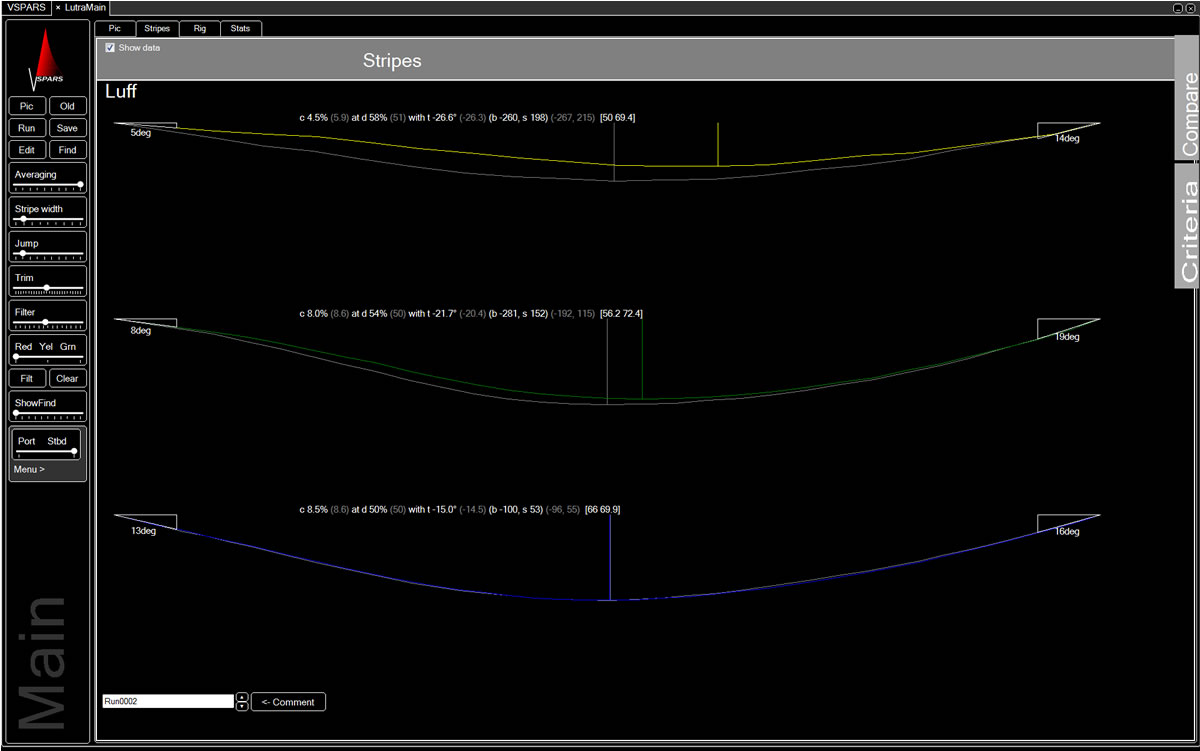Switch to the VSPARS window tab
This screenshot has height=751, width=1200.
tap(26, 7)
